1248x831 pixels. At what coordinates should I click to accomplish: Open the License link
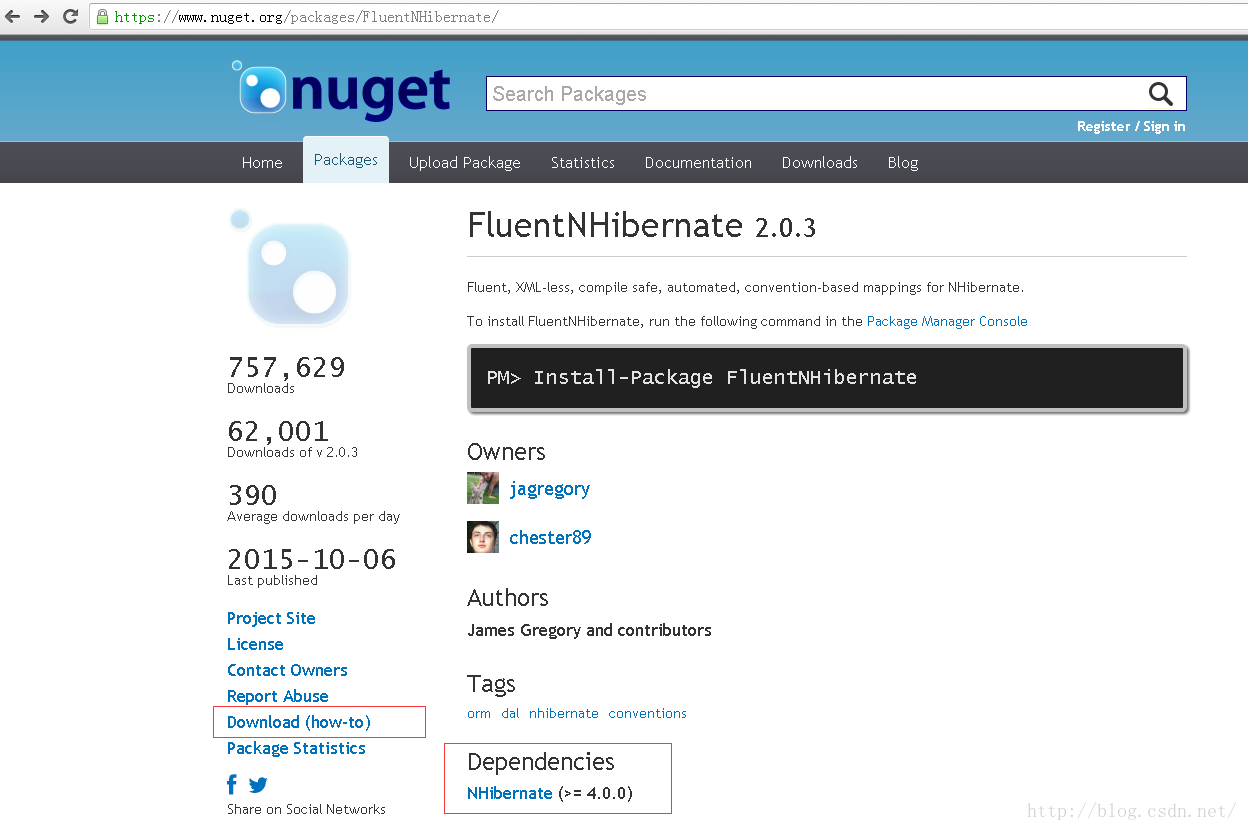tap(255, 644)
